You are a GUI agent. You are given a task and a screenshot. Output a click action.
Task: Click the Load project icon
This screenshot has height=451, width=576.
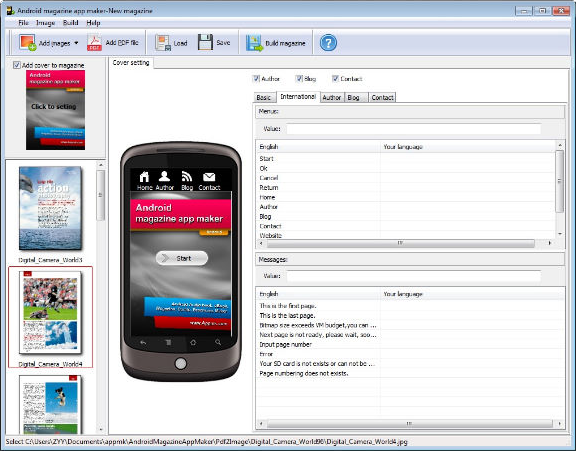point(163,43)
